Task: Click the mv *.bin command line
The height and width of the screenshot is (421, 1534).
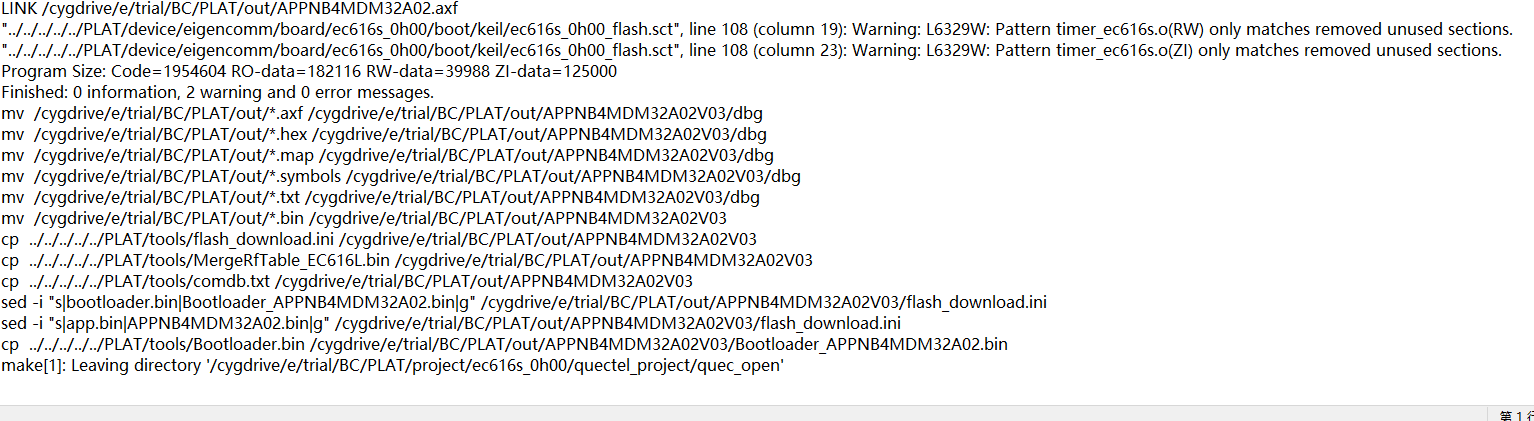Action: 364,218
